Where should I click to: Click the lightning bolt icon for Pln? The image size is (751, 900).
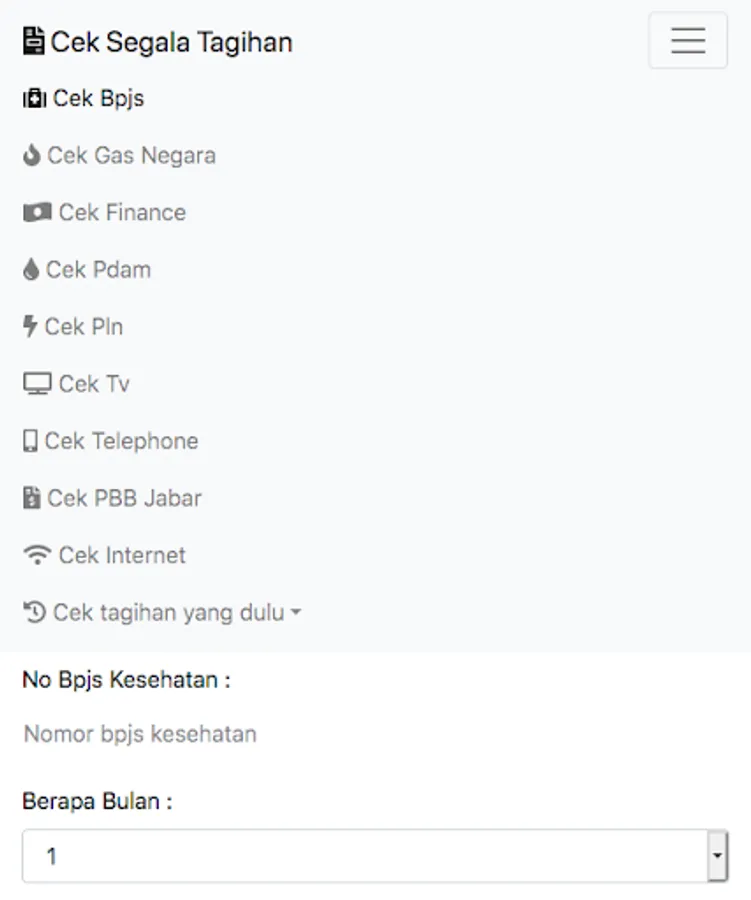30,327
